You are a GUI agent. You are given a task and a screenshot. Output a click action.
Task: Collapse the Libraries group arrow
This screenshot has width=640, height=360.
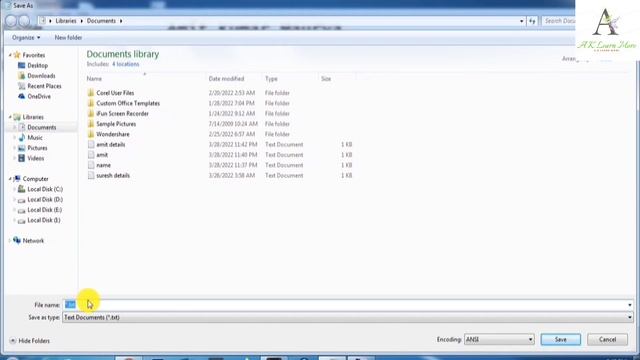pos(10,117)
